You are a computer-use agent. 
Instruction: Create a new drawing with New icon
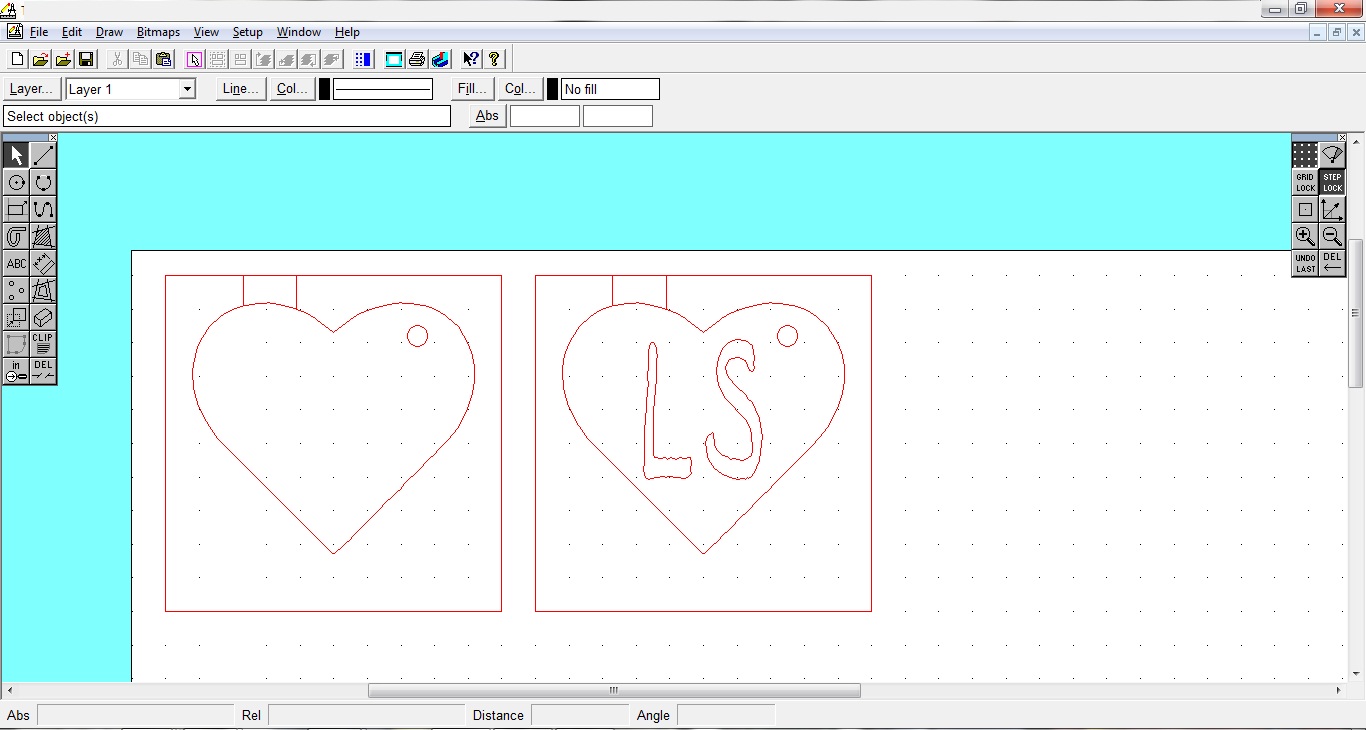[x=17, y=59]
